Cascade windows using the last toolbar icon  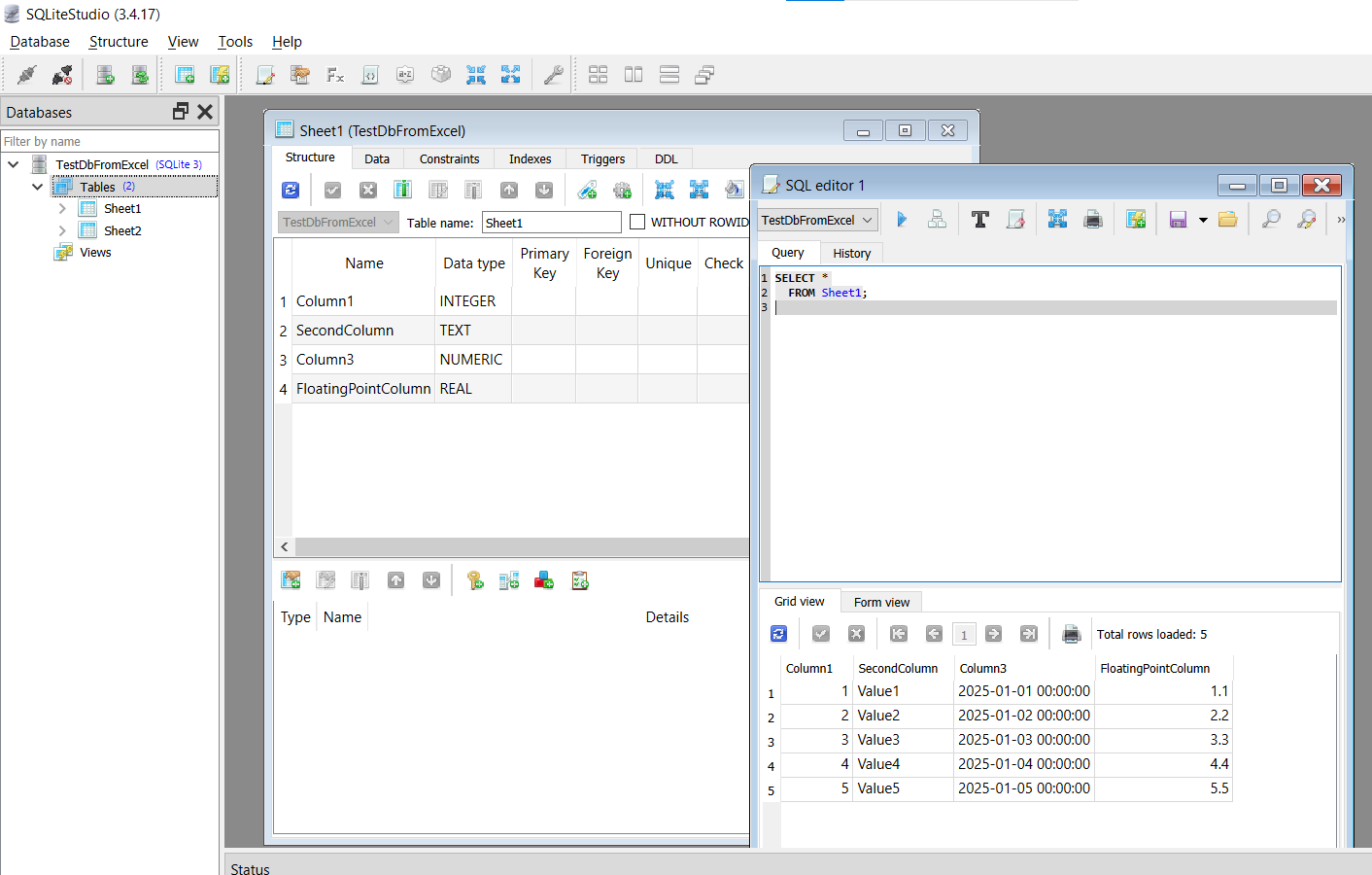(x=705, y=75)
